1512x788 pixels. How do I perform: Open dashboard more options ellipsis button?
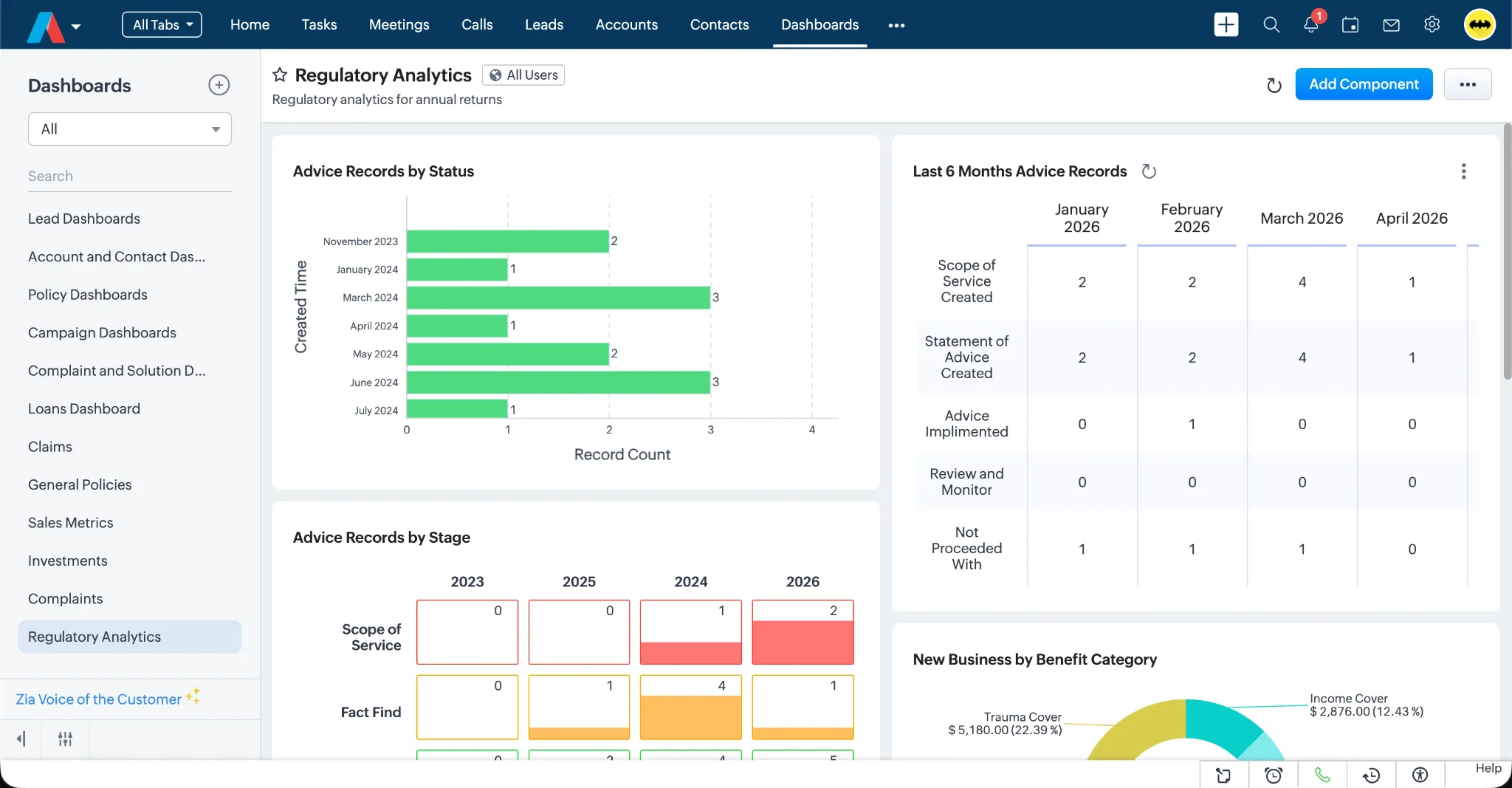click(x=1468, y=84)
